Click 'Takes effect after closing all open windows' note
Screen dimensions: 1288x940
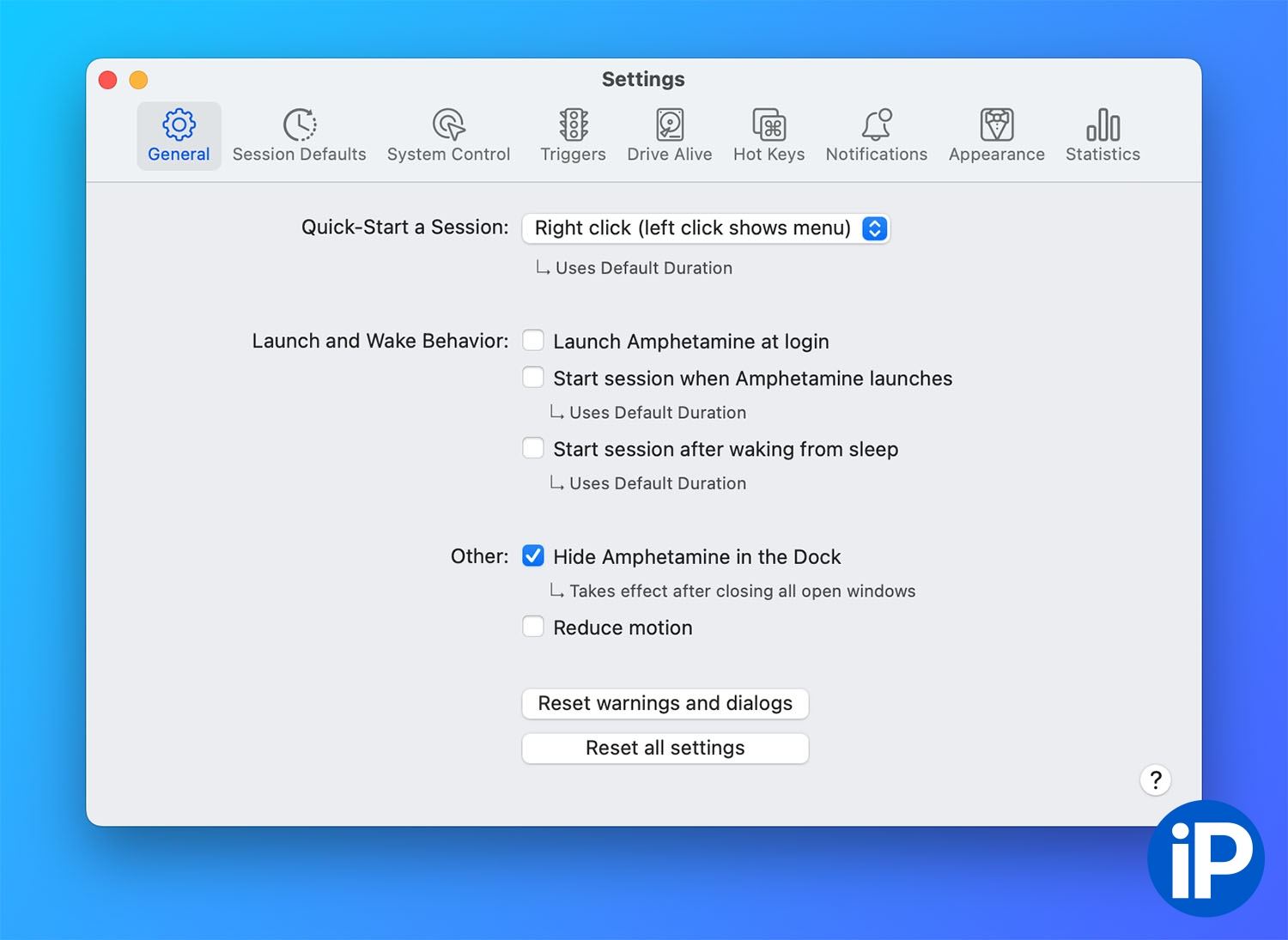(x=743, y=591)
